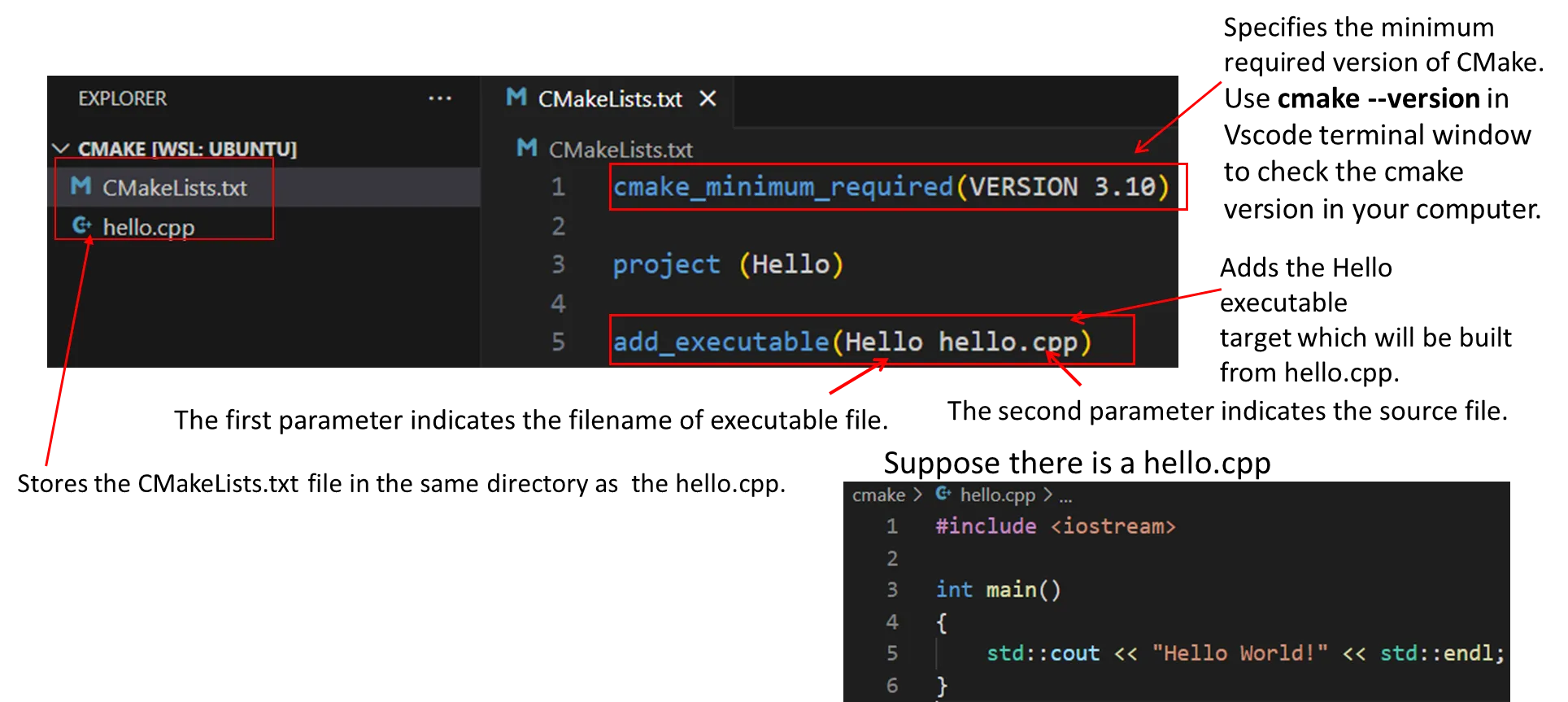
Task: Close the CMakeLists.txt editor tab
Action: point(708,98)
